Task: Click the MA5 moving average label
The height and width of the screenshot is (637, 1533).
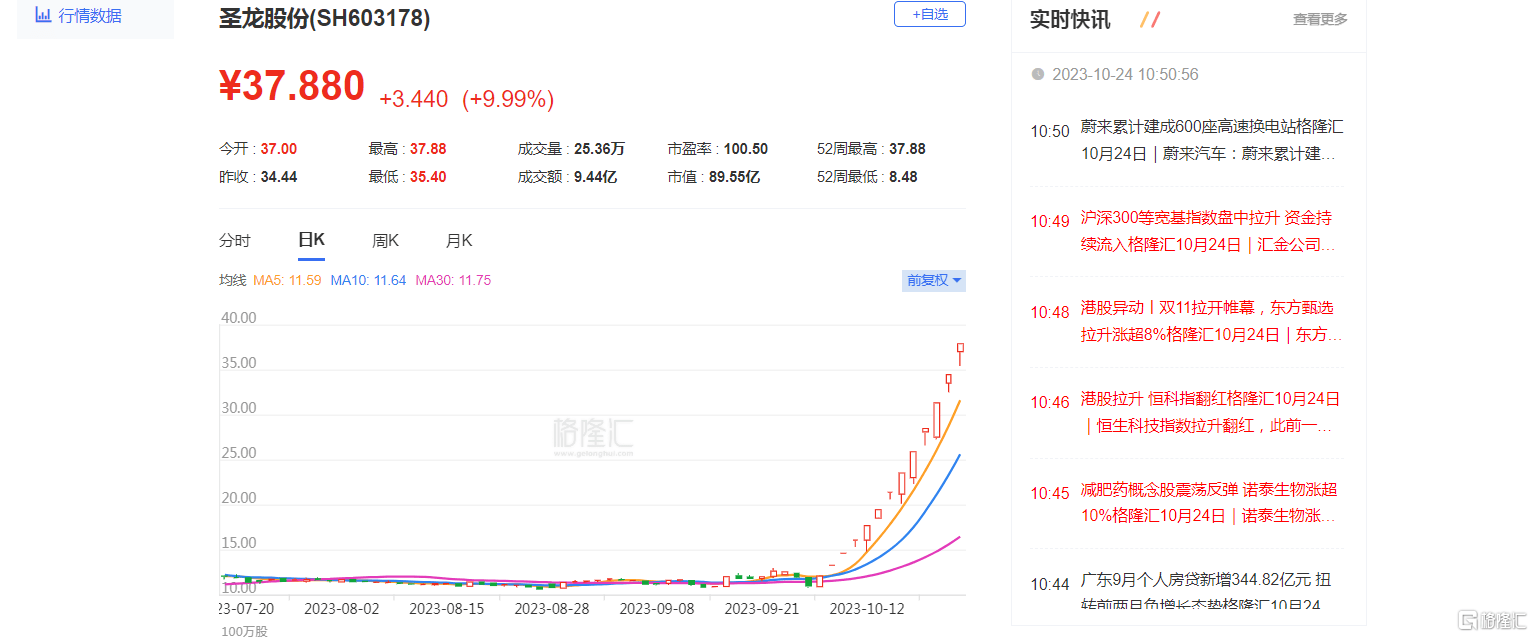Action: 286,281
